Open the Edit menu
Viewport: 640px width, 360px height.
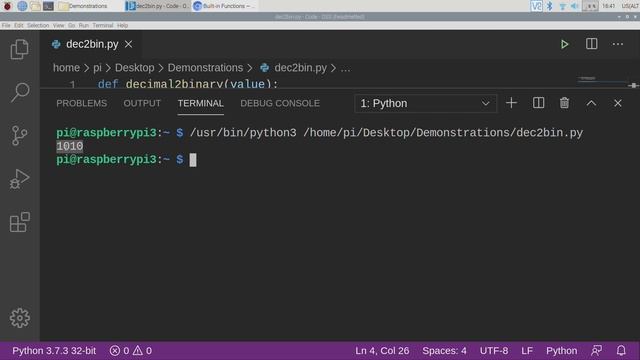(19, 25)
